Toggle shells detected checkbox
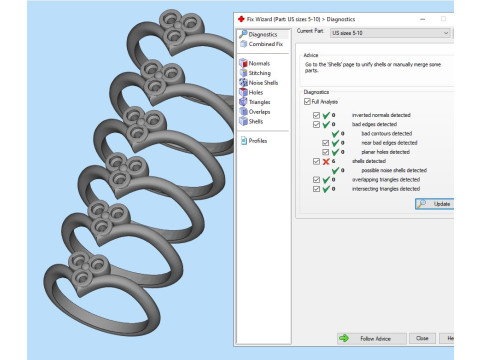The height and width of the screenshot is (360, 480). 316,161
